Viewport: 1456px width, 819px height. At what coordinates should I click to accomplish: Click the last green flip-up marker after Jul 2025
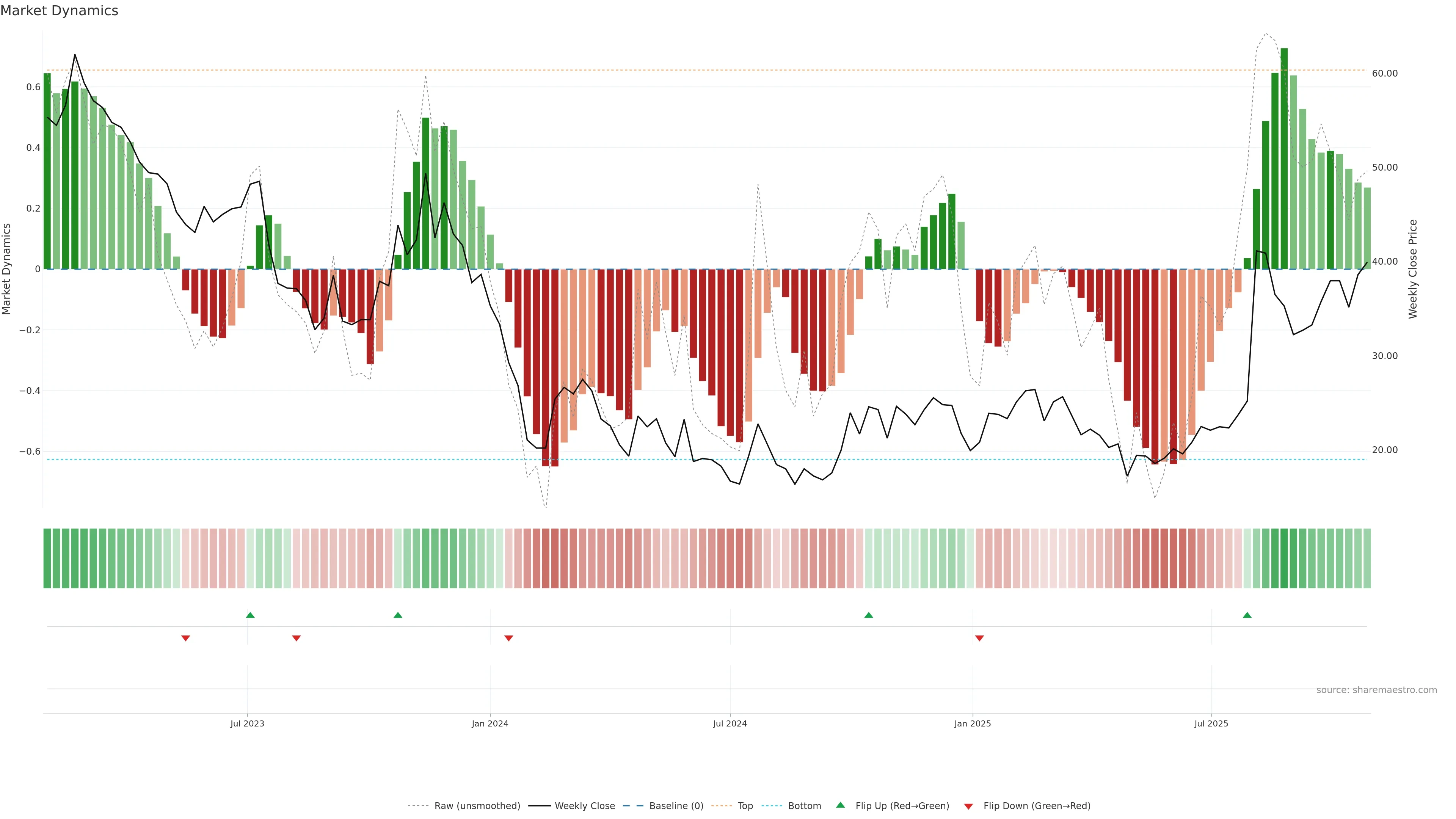(x=1247, y=615)
